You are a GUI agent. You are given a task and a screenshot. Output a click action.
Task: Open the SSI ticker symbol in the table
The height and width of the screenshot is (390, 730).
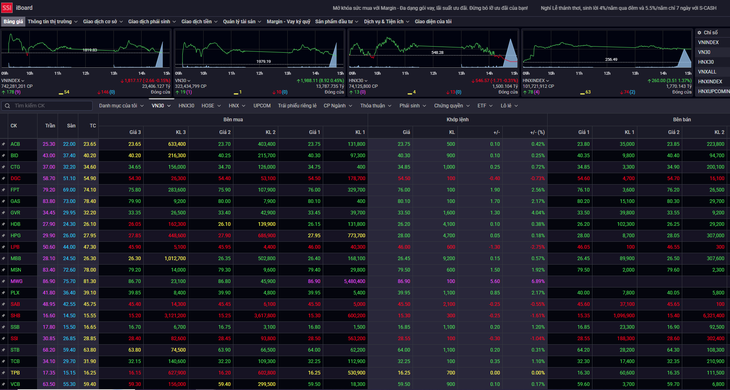[x=14, y=338]
